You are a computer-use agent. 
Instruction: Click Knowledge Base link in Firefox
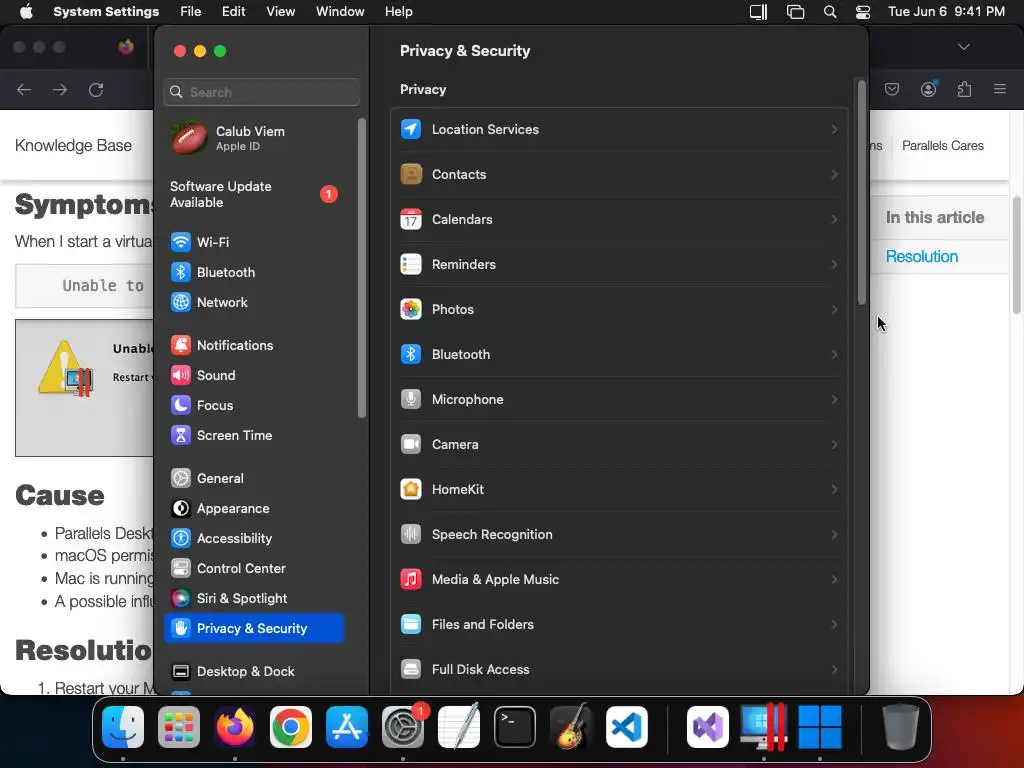[x=73, y=146]
